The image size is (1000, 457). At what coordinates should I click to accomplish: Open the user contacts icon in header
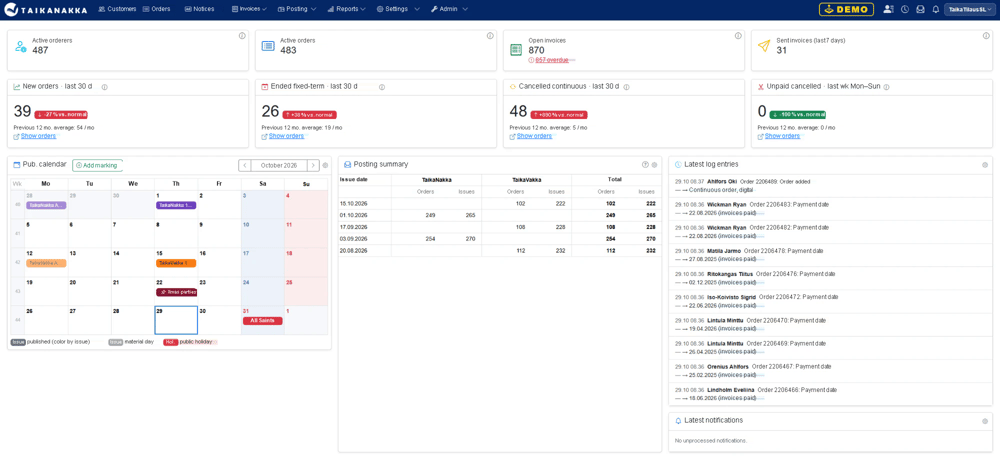pos(888,10)
